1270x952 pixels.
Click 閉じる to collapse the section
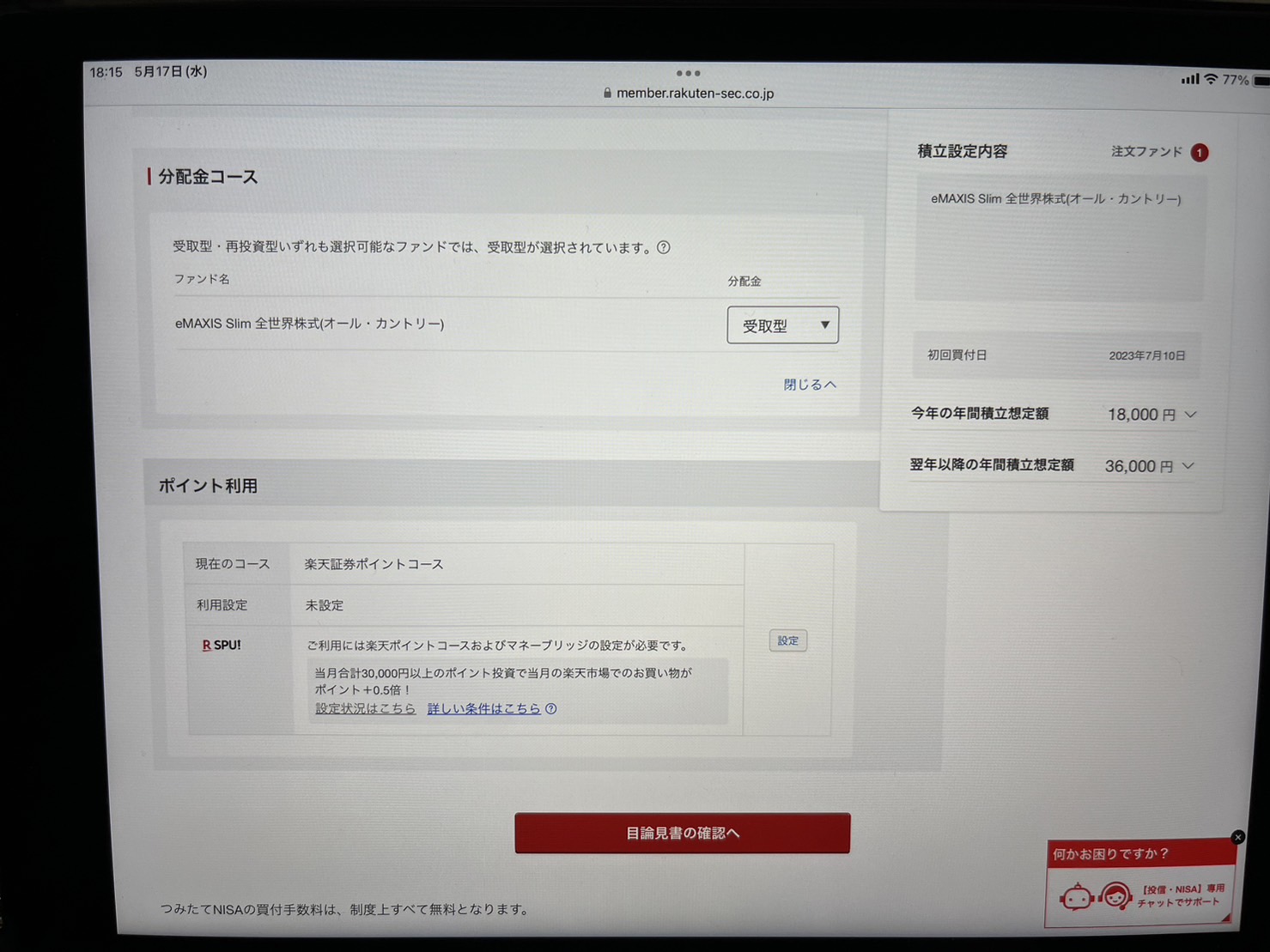(x=809, y=385)
